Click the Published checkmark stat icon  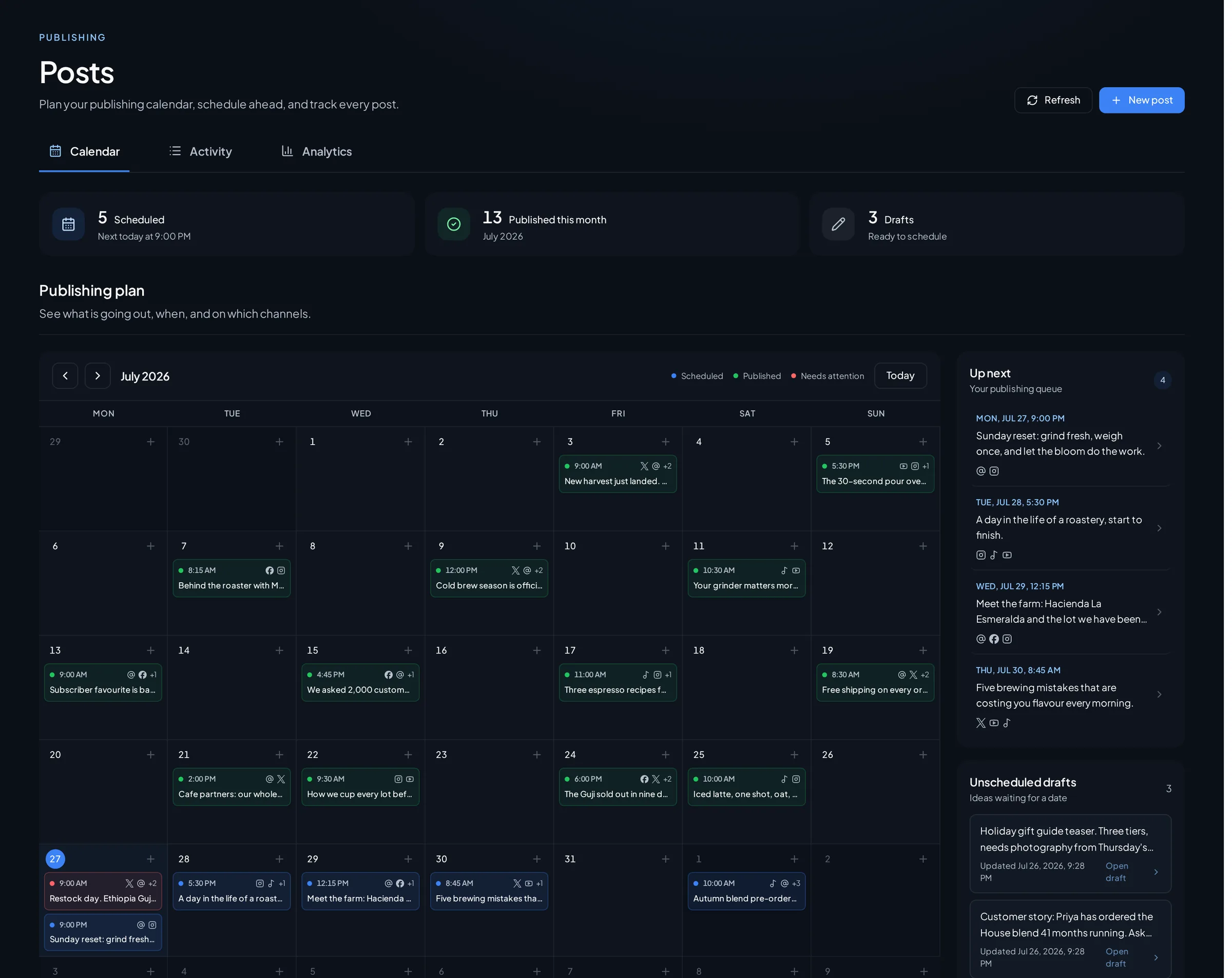[x=454, y=224]
